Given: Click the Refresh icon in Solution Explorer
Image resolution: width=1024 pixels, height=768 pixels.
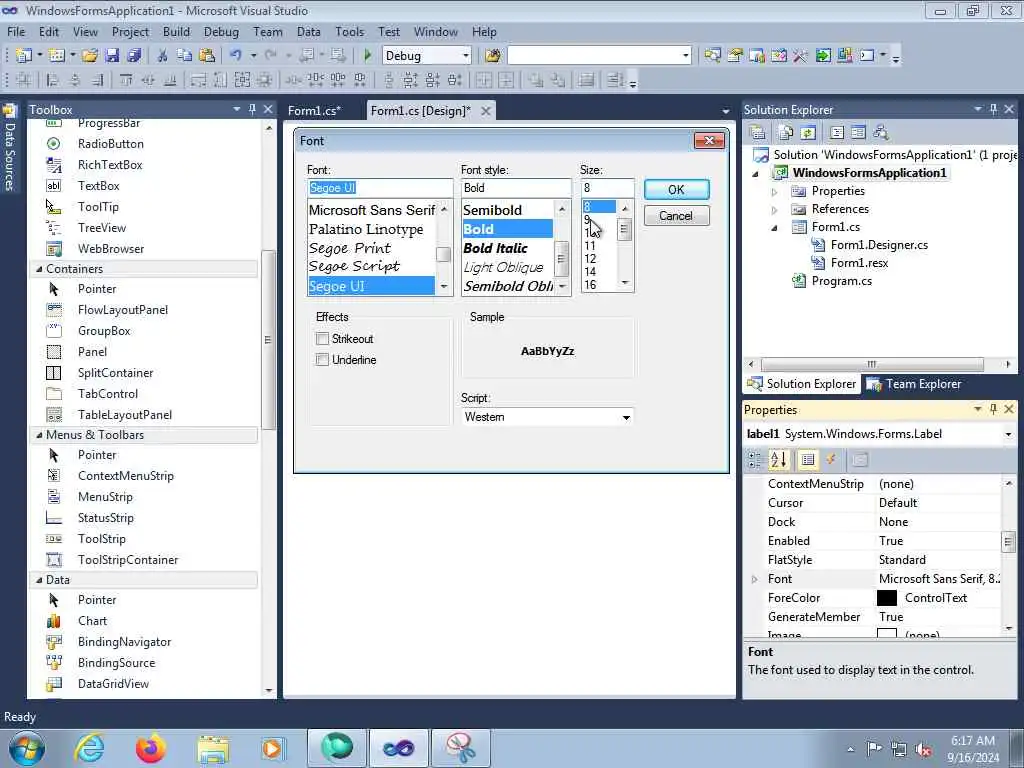Looking at the screenshot, I should click(808, 133).
